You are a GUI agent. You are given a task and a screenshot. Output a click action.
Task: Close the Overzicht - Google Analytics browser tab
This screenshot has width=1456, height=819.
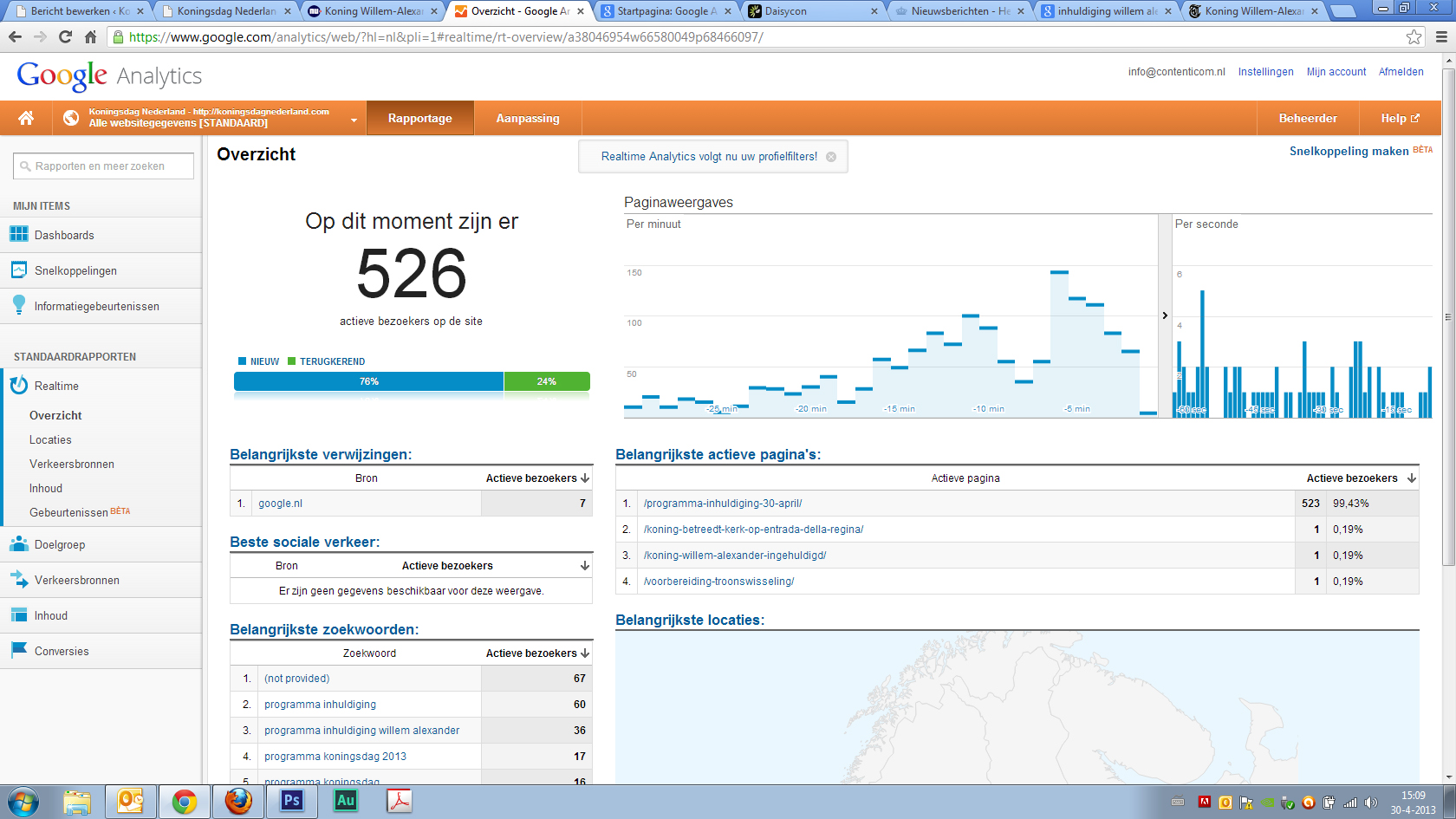(x=581, y=11)
